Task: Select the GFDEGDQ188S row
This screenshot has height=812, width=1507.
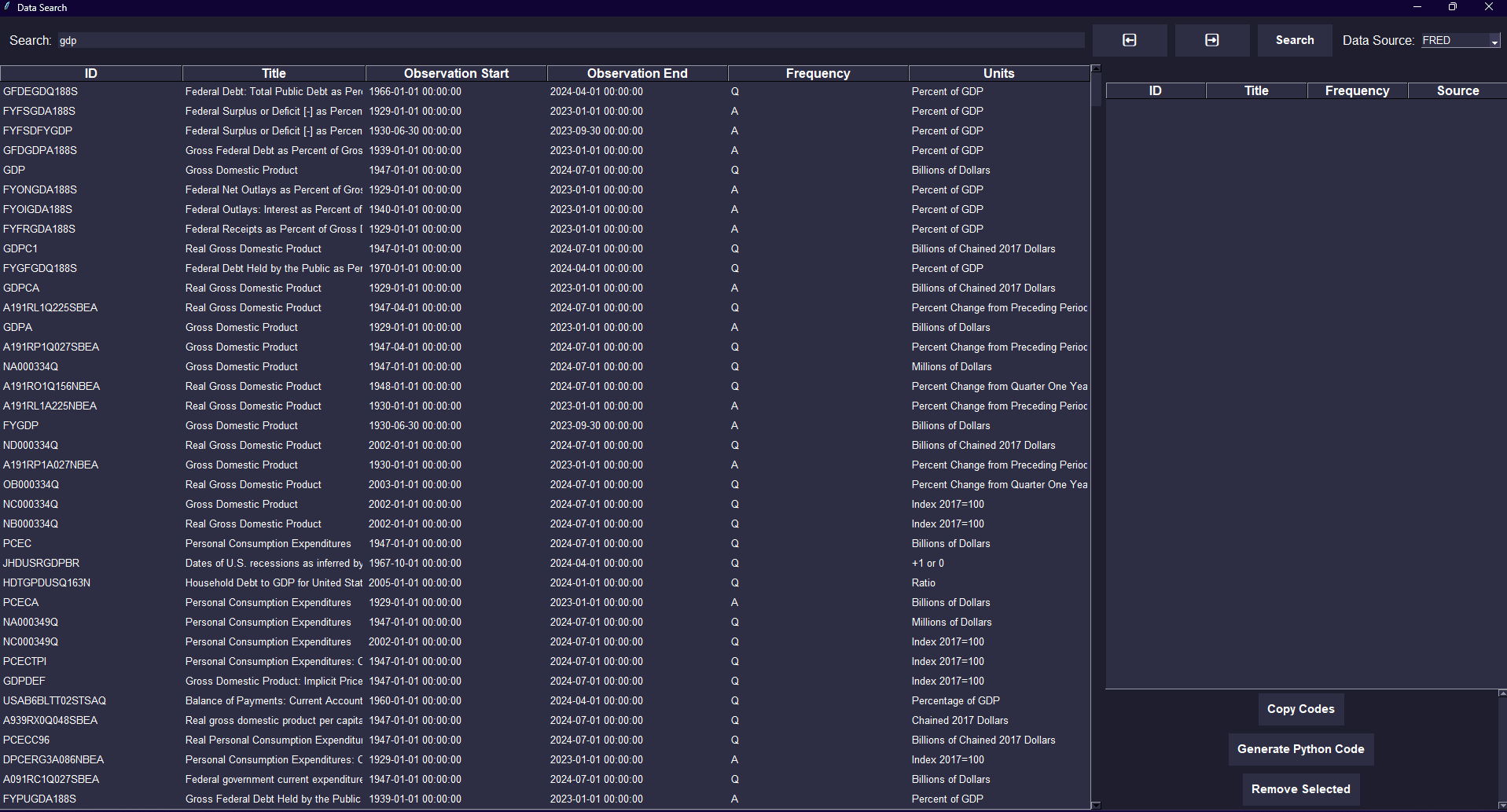Action: [545, 92]
